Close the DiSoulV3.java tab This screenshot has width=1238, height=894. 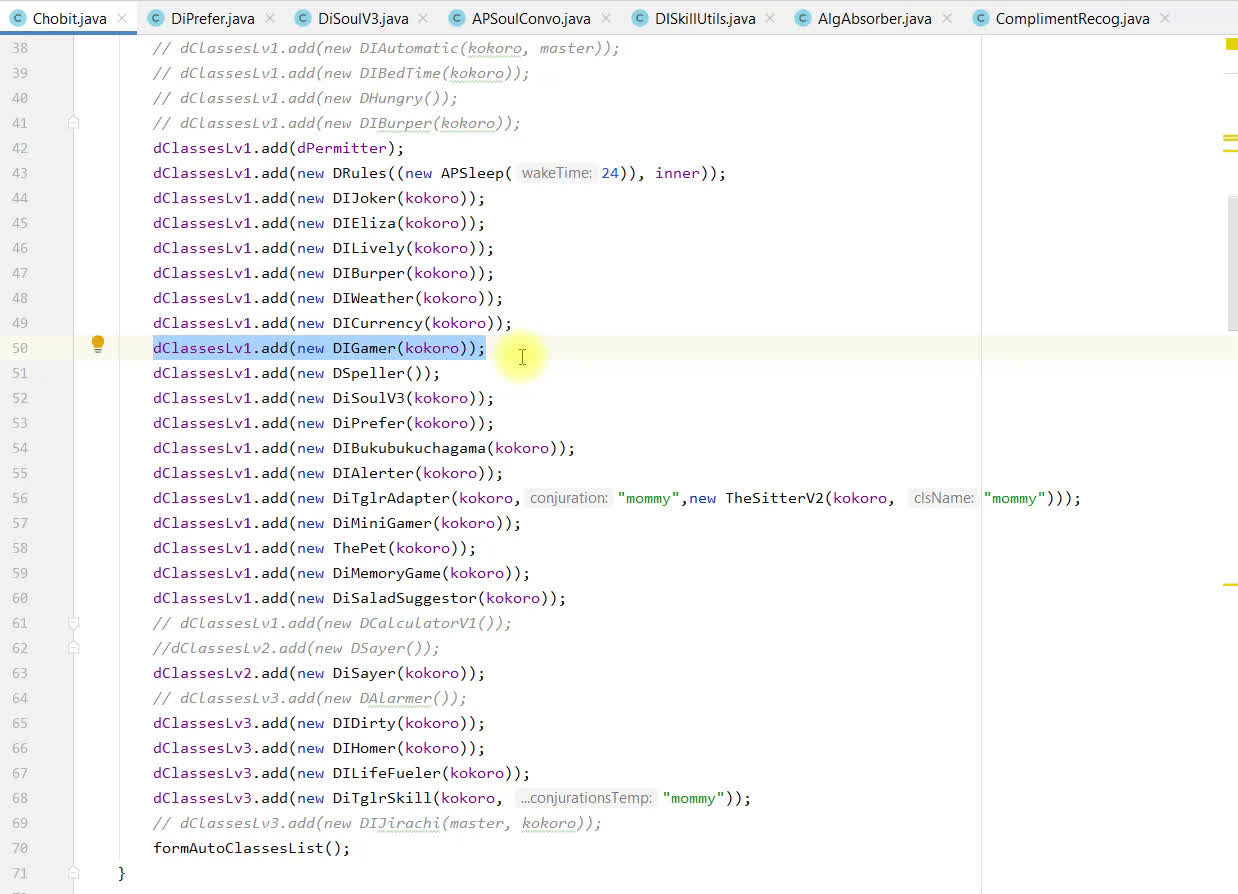(424, 19)
